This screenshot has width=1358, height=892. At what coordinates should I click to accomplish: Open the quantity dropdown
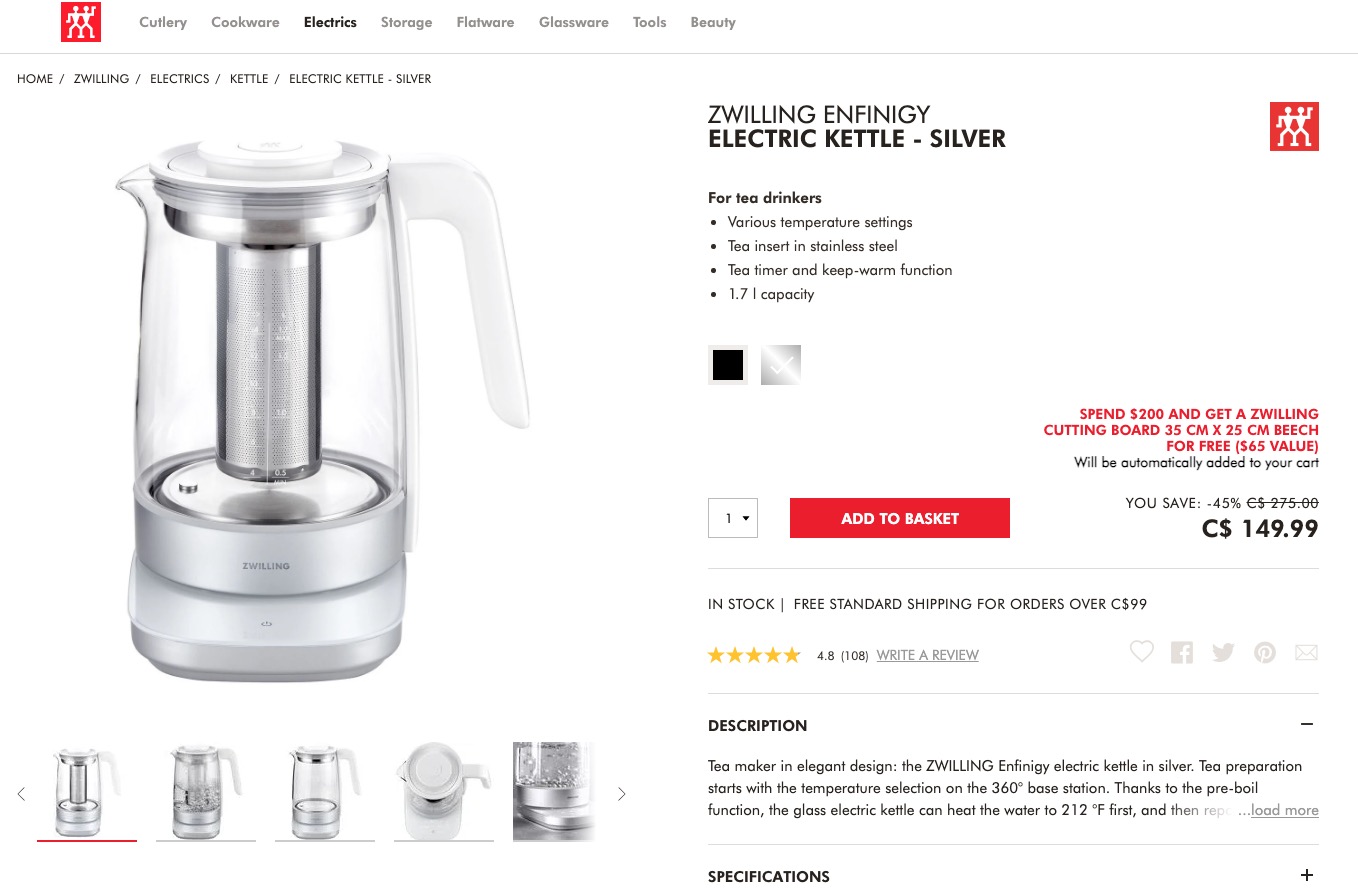tap(733, 518)
